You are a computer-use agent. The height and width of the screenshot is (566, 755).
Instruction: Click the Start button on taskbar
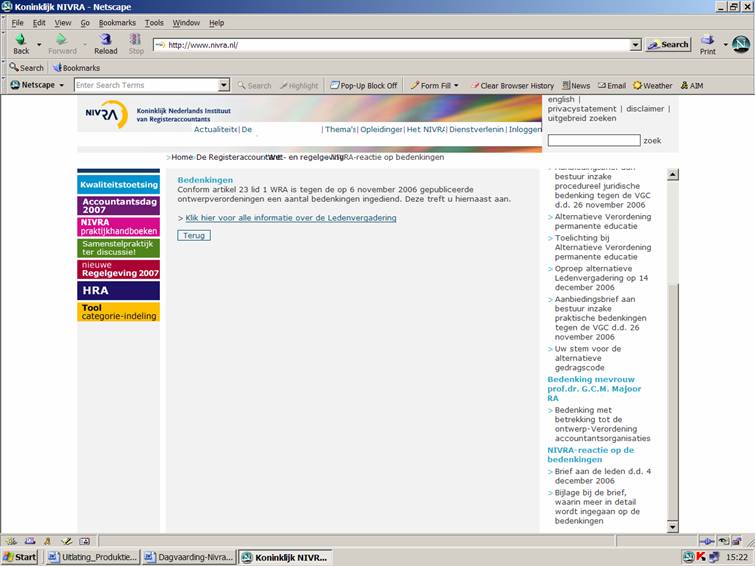(x=19, y=557)
